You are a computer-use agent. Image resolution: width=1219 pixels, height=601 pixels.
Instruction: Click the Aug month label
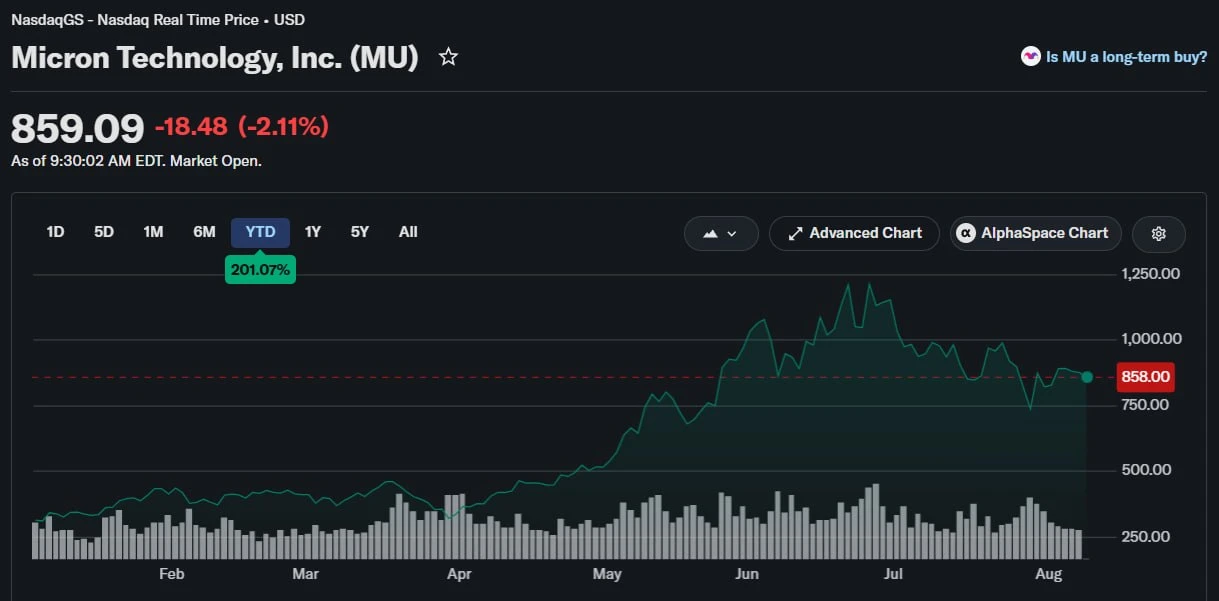[x=1048, y=574]
